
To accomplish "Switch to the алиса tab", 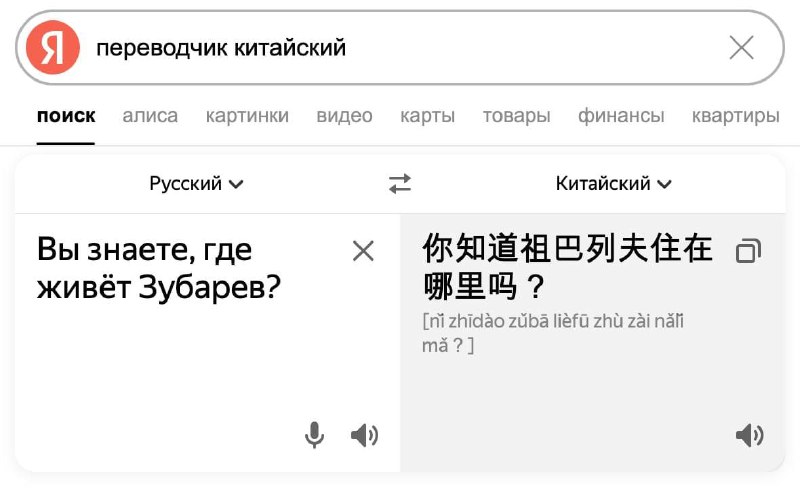I will tap(150, 116).
